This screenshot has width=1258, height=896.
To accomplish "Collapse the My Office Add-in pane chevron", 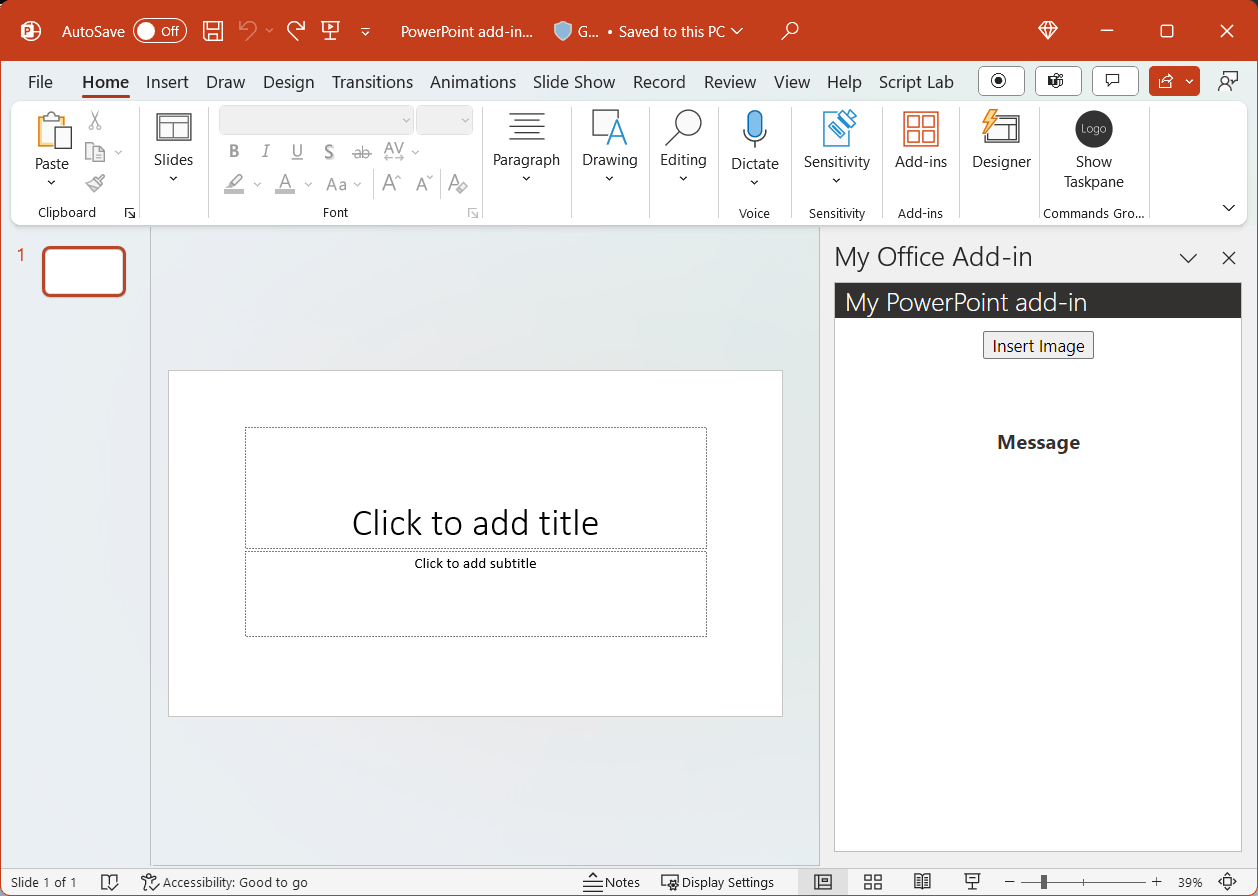I will pos(1188,258).
